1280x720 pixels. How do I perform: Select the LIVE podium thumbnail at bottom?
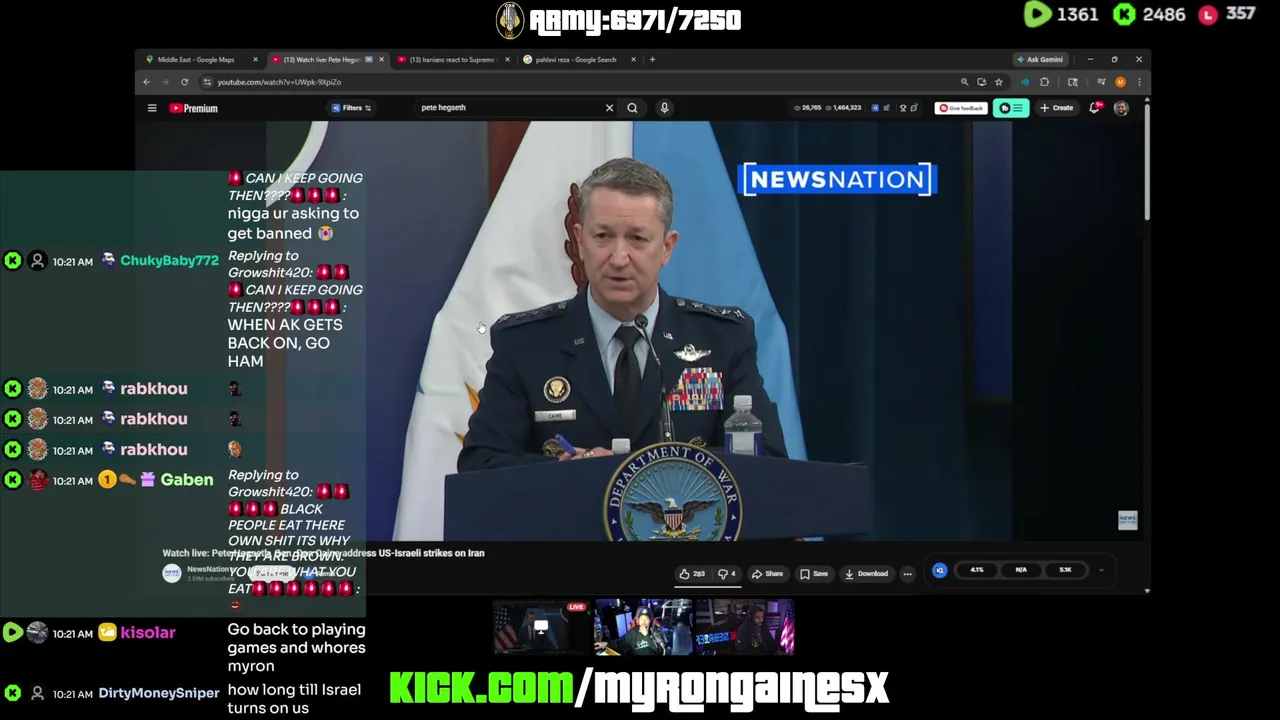click(x=543, y=627)
